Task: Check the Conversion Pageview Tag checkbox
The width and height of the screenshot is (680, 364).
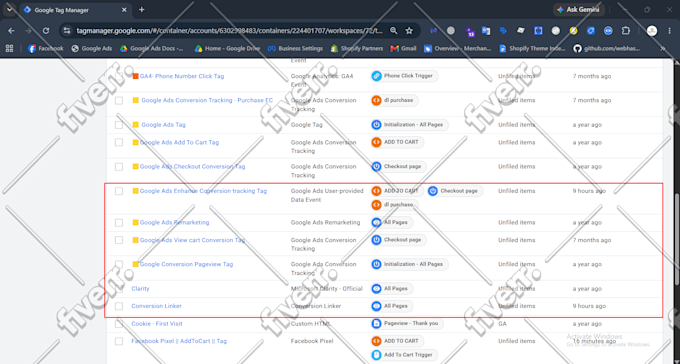Action: [119, 264]
